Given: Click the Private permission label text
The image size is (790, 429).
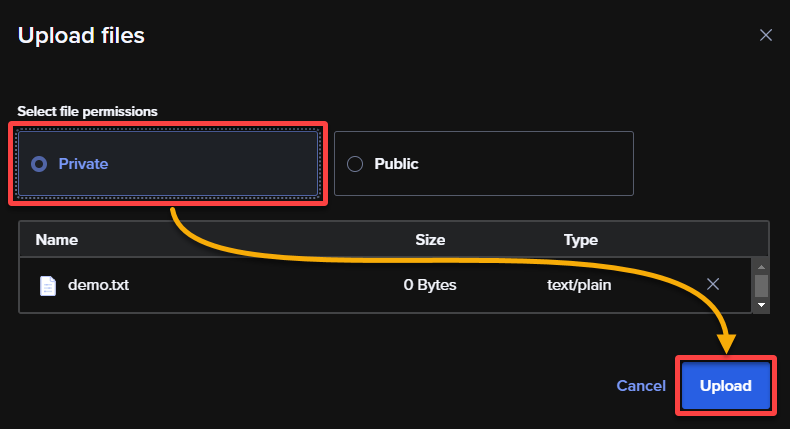Looking at the screenshot, I should (83, 164).
